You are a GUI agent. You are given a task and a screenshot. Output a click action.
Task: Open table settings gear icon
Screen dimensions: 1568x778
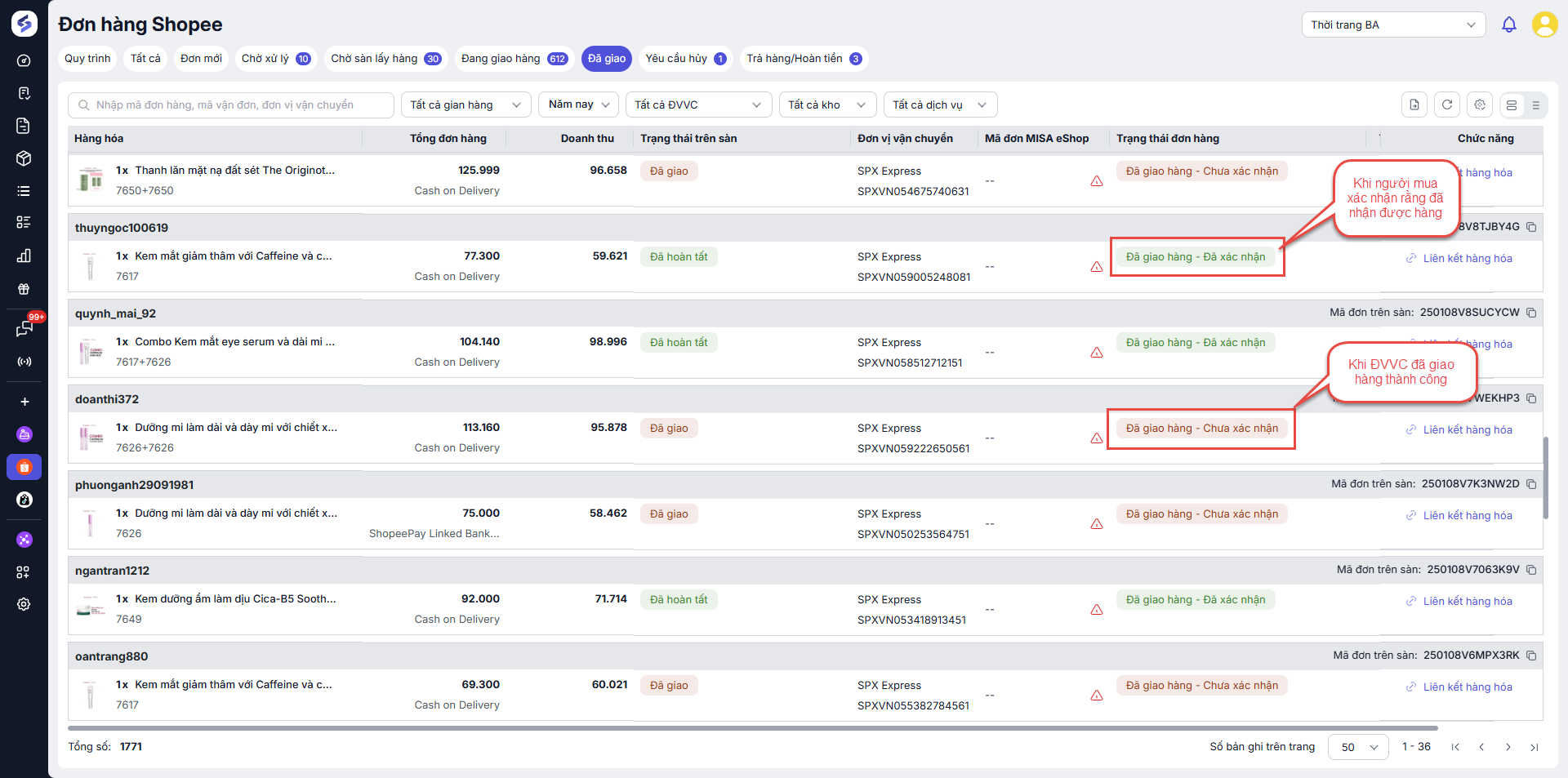[1479, 104]
